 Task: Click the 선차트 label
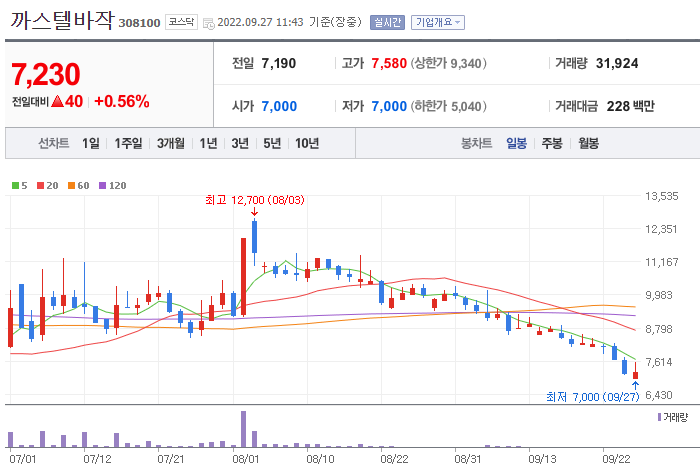(54, 143)
